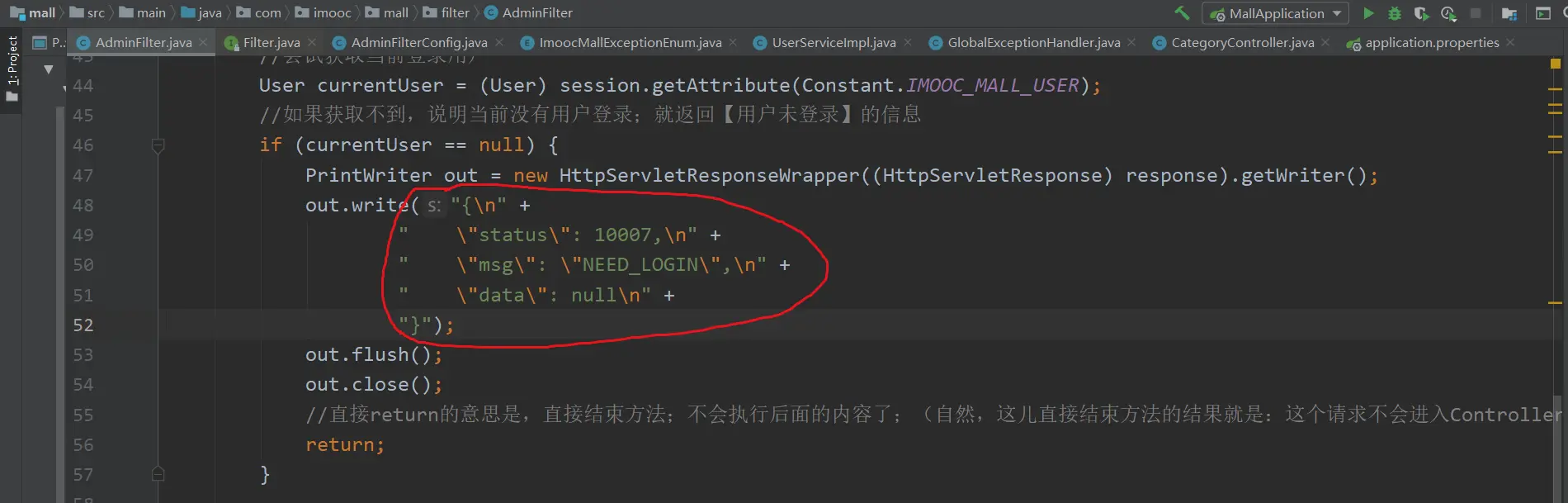Click line number 48 in the gutter

click(x=83, y=206)
